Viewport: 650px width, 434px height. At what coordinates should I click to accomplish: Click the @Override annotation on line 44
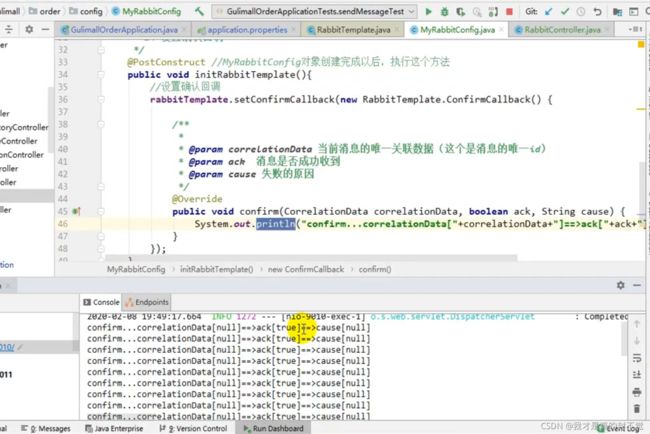pos(197,199)
